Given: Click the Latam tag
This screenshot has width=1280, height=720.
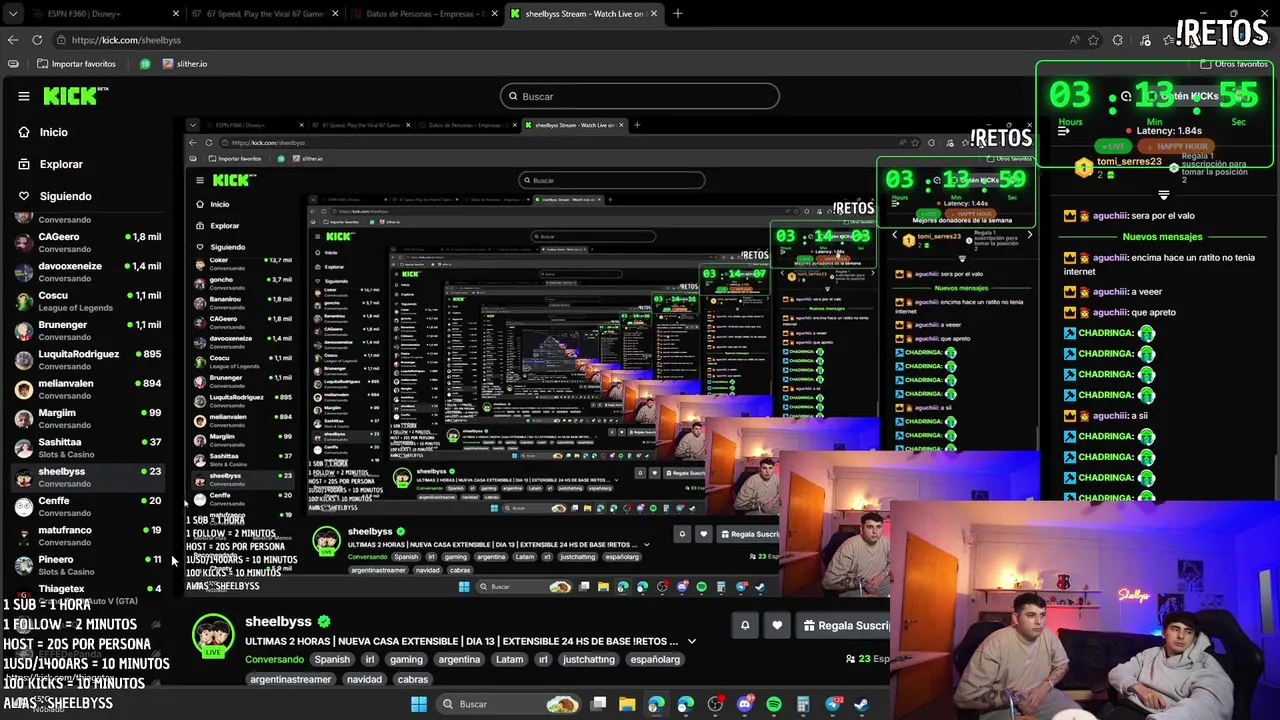Looking at the screenshot, I should click(x=509, y=659).
